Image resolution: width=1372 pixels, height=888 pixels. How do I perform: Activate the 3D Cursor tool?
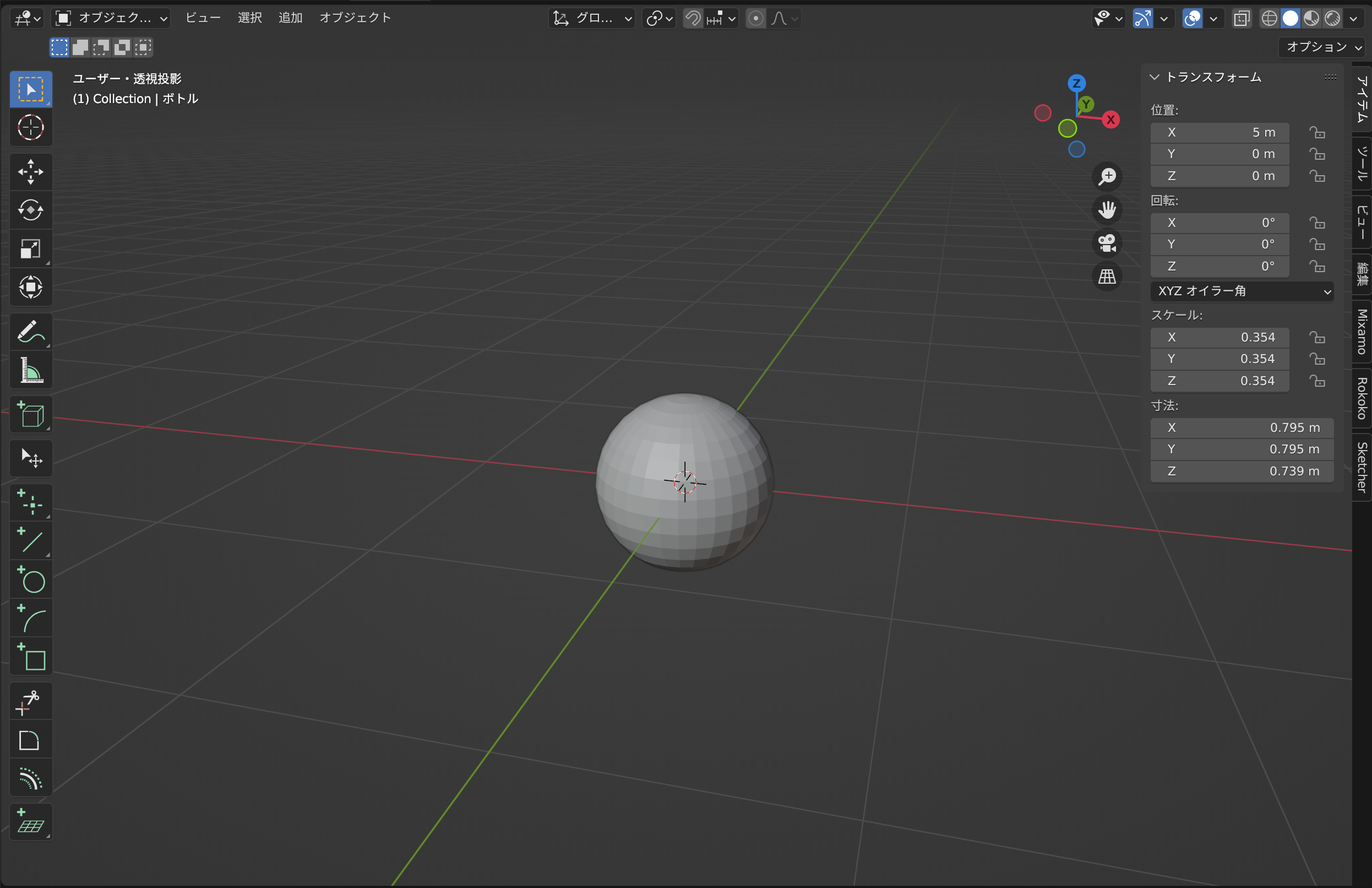click(x=31, y=127)
